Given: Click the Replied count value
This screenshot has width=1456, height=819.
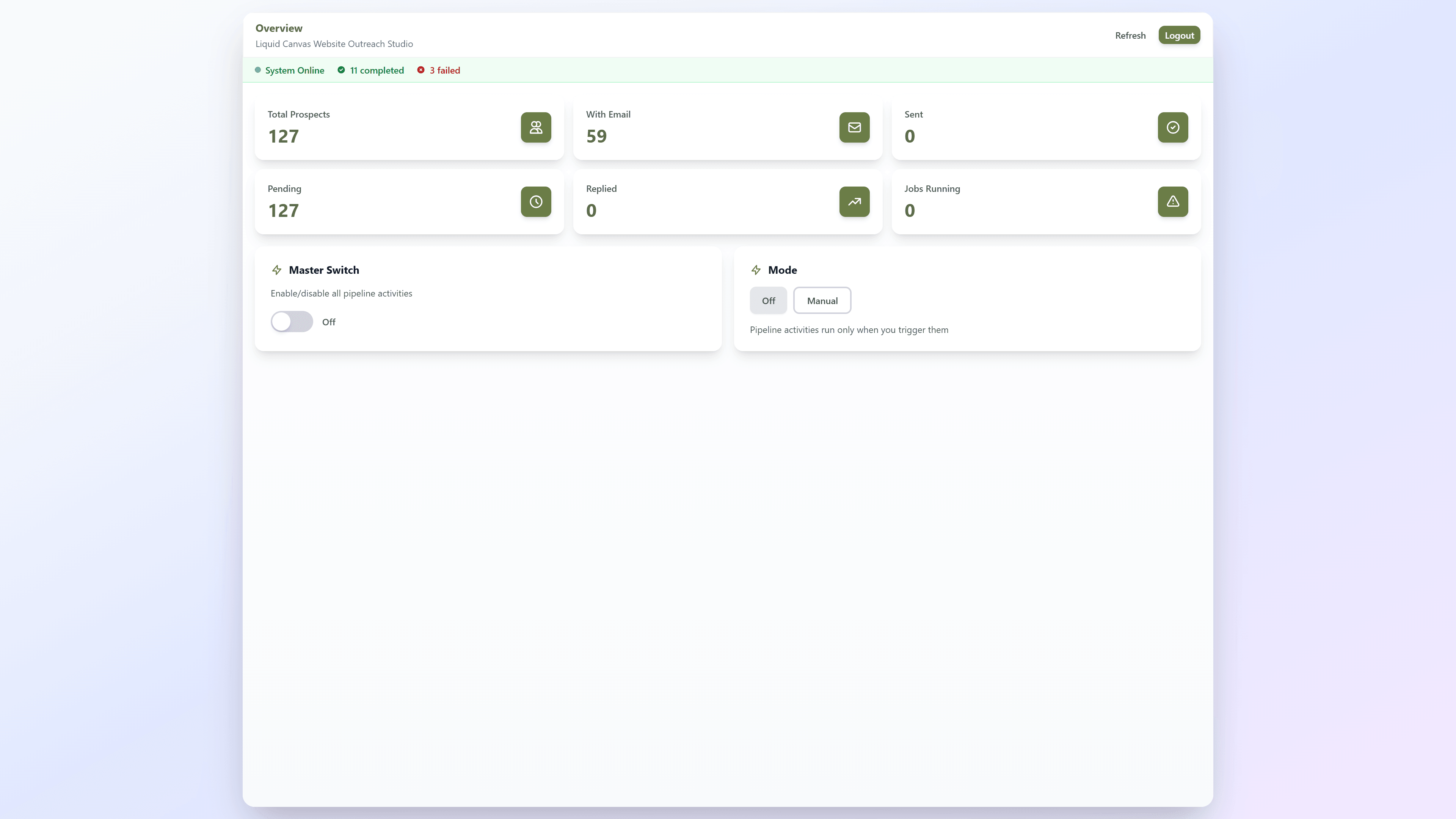Looking at the screenshot, I should pyautogui.click(x=591, y=210).
